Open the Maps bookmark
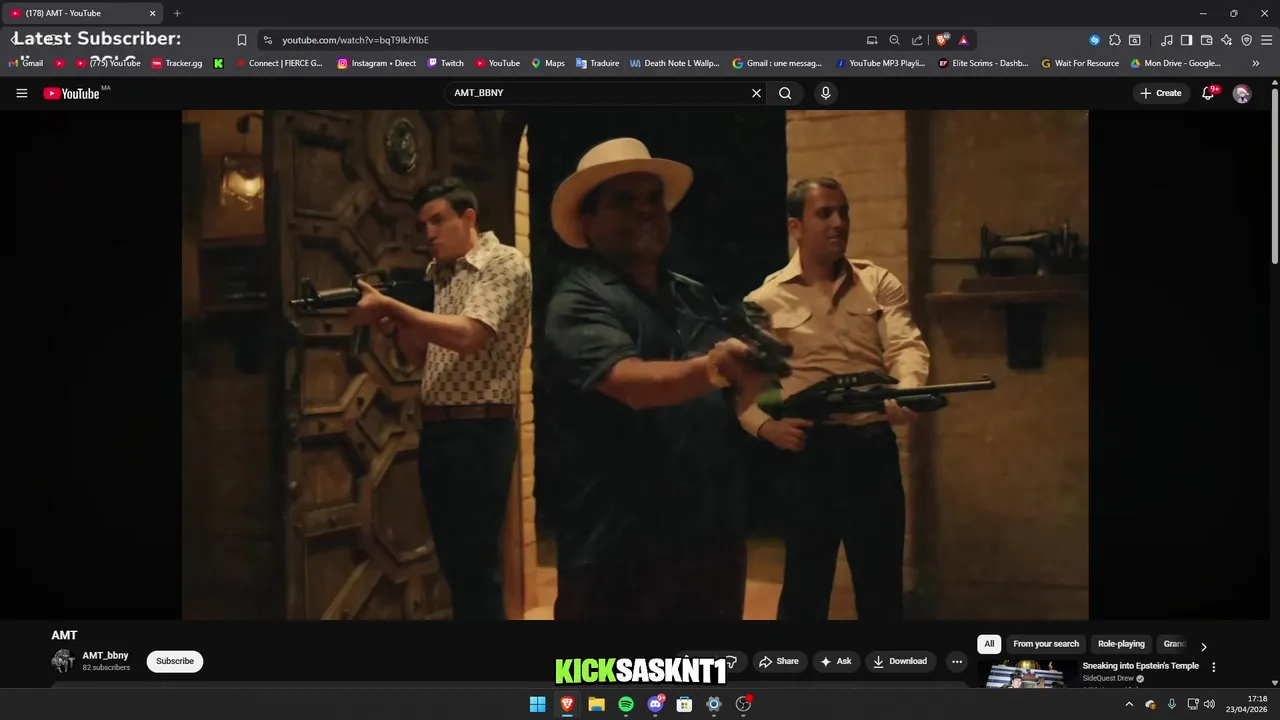Viewport: 1280px width, 720px height. [x=548, y=63]
